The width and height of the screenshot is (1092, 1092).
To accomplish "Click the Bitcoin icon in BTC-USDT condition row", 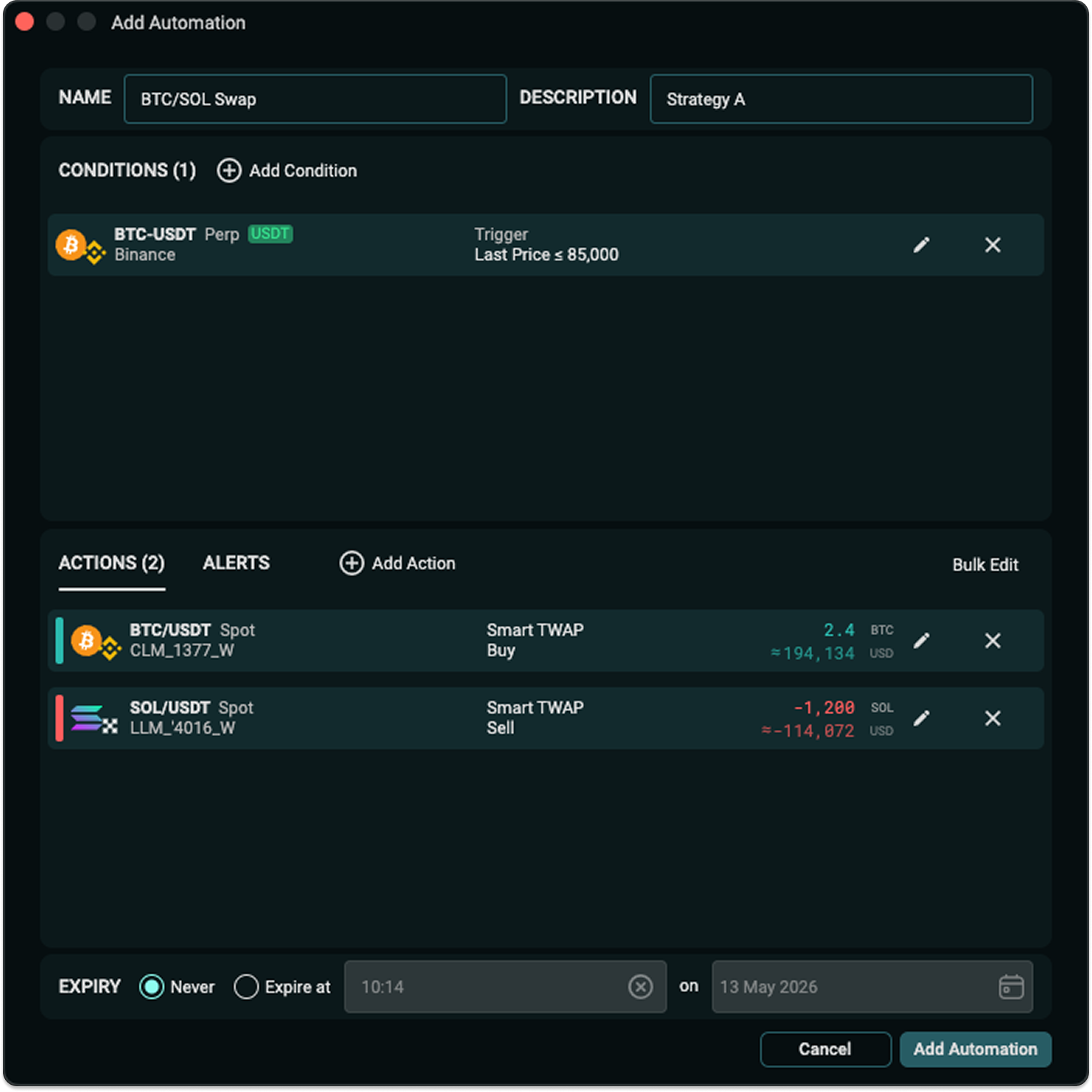I will tap(71, 245).
